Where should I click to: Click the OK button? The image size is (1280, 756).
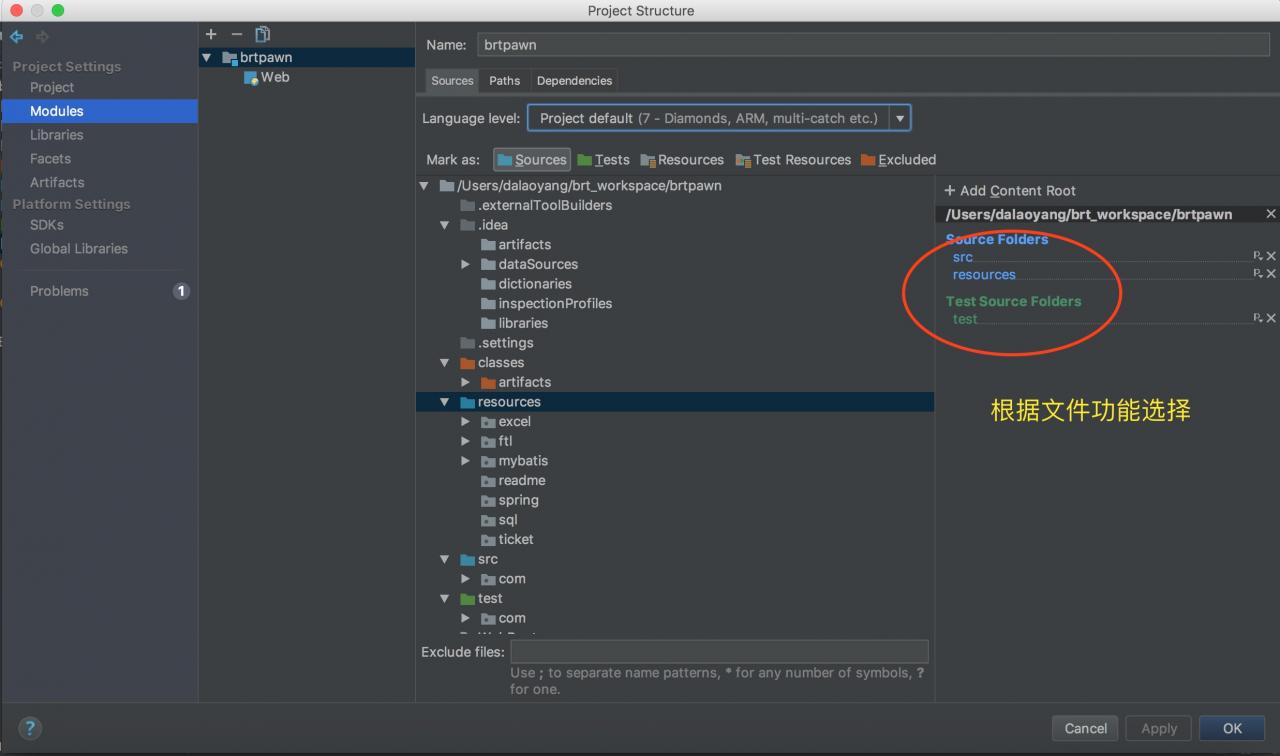[x=1232, y=728]
